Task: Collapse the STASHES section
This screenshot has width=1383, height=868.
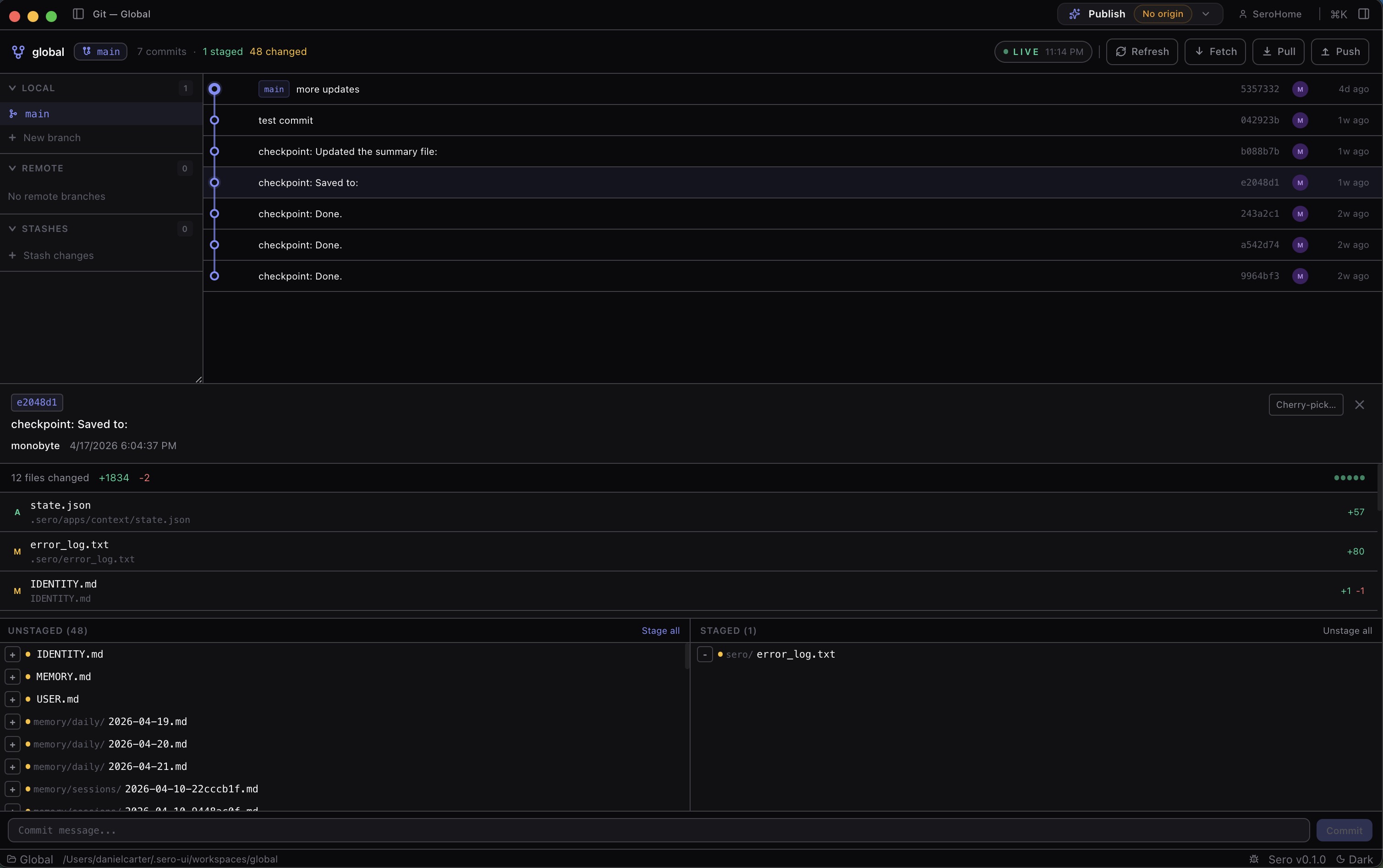Action: (13, 229)
